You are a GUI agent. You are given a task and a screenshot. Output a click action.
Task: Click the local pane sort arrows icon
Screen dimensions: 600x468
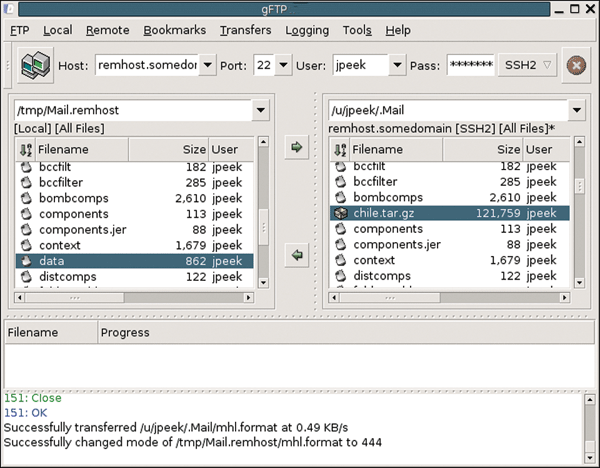[x=24, y=149]
